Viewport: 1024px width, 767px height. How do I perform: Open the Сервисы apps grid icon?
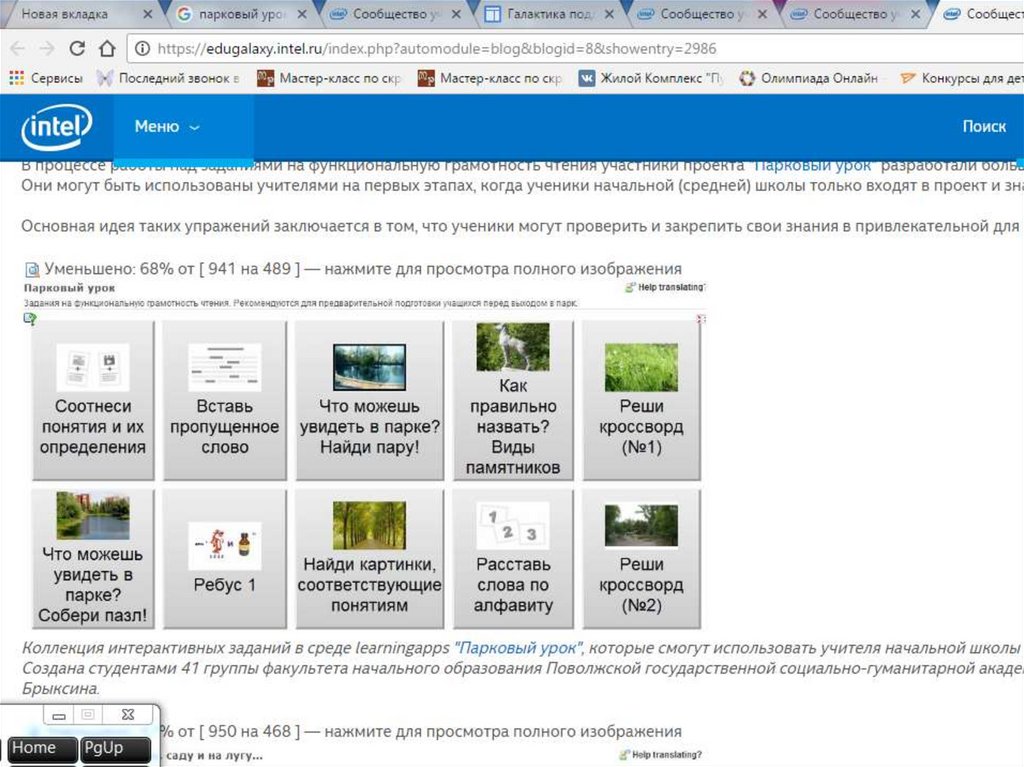click(x=16, y=78)
